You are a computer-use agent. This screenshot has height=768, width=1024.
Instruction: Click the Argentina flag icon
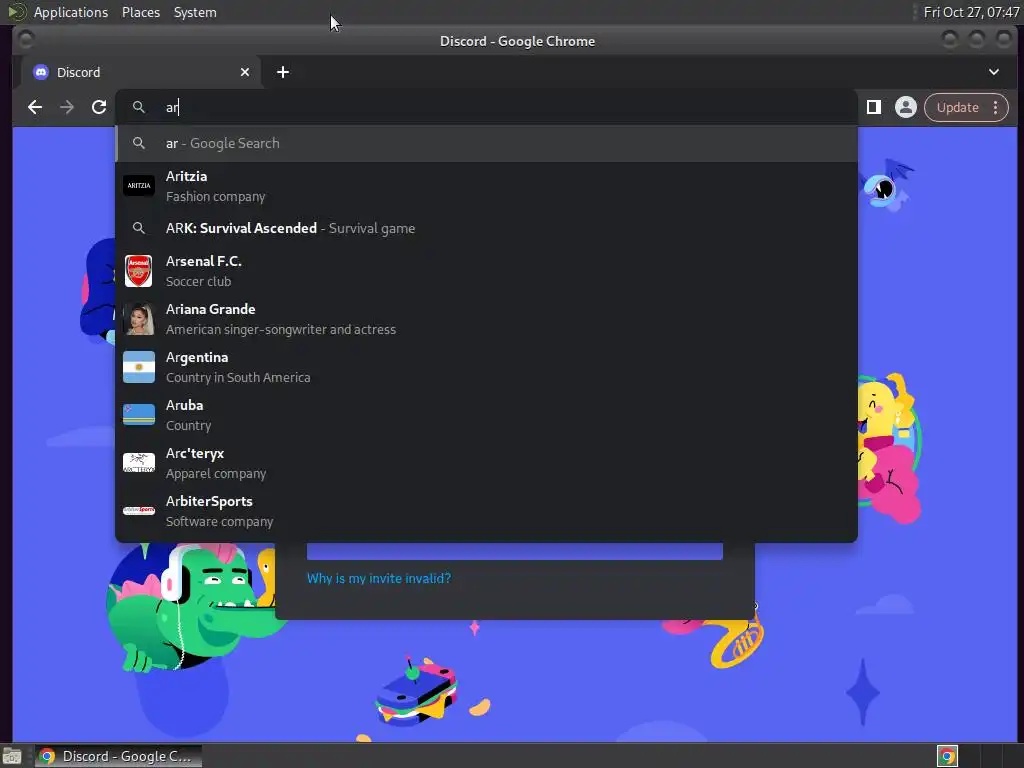(x=139, y=367)
